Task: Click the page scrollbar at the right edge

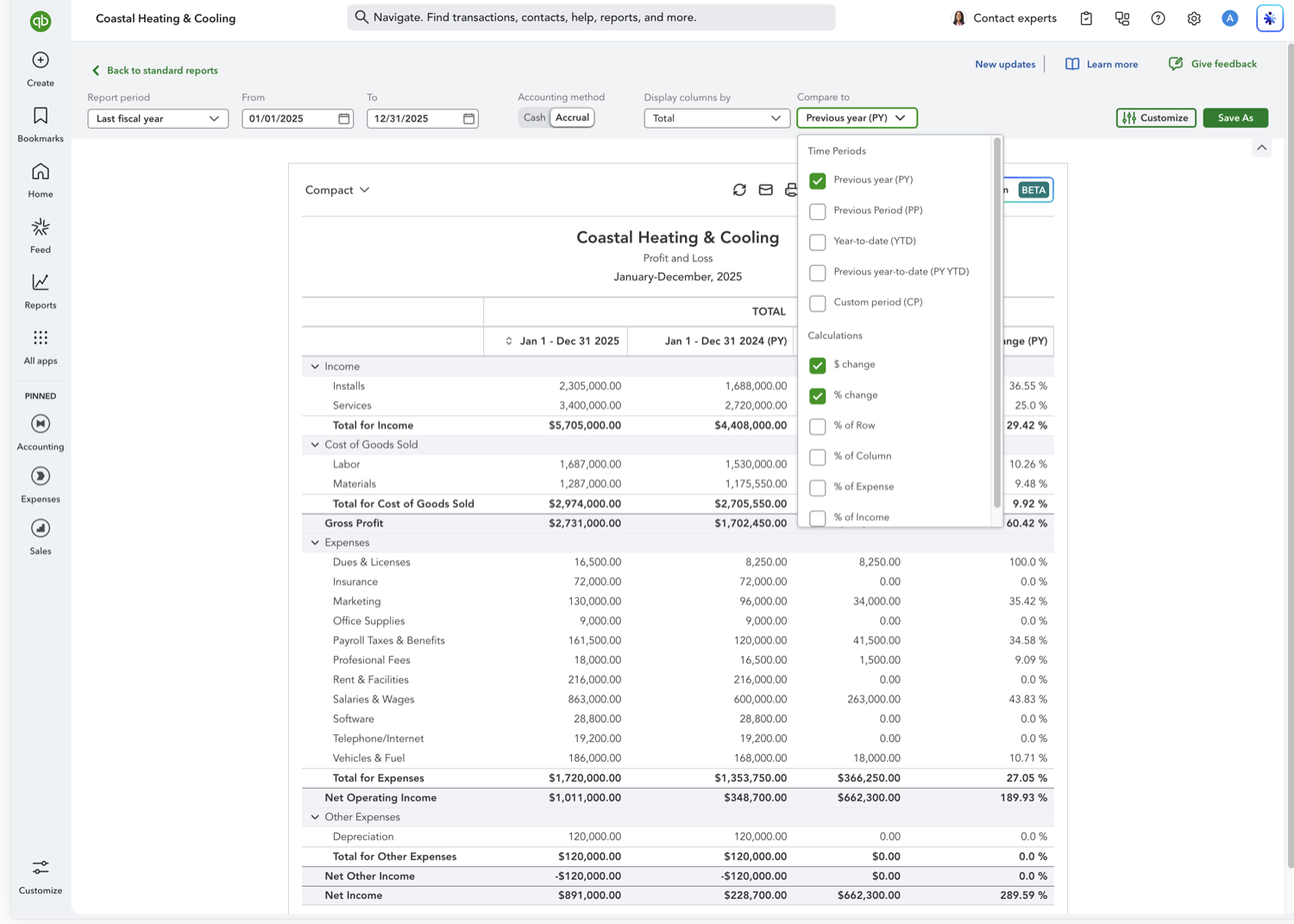Action: pos(1290,456)
